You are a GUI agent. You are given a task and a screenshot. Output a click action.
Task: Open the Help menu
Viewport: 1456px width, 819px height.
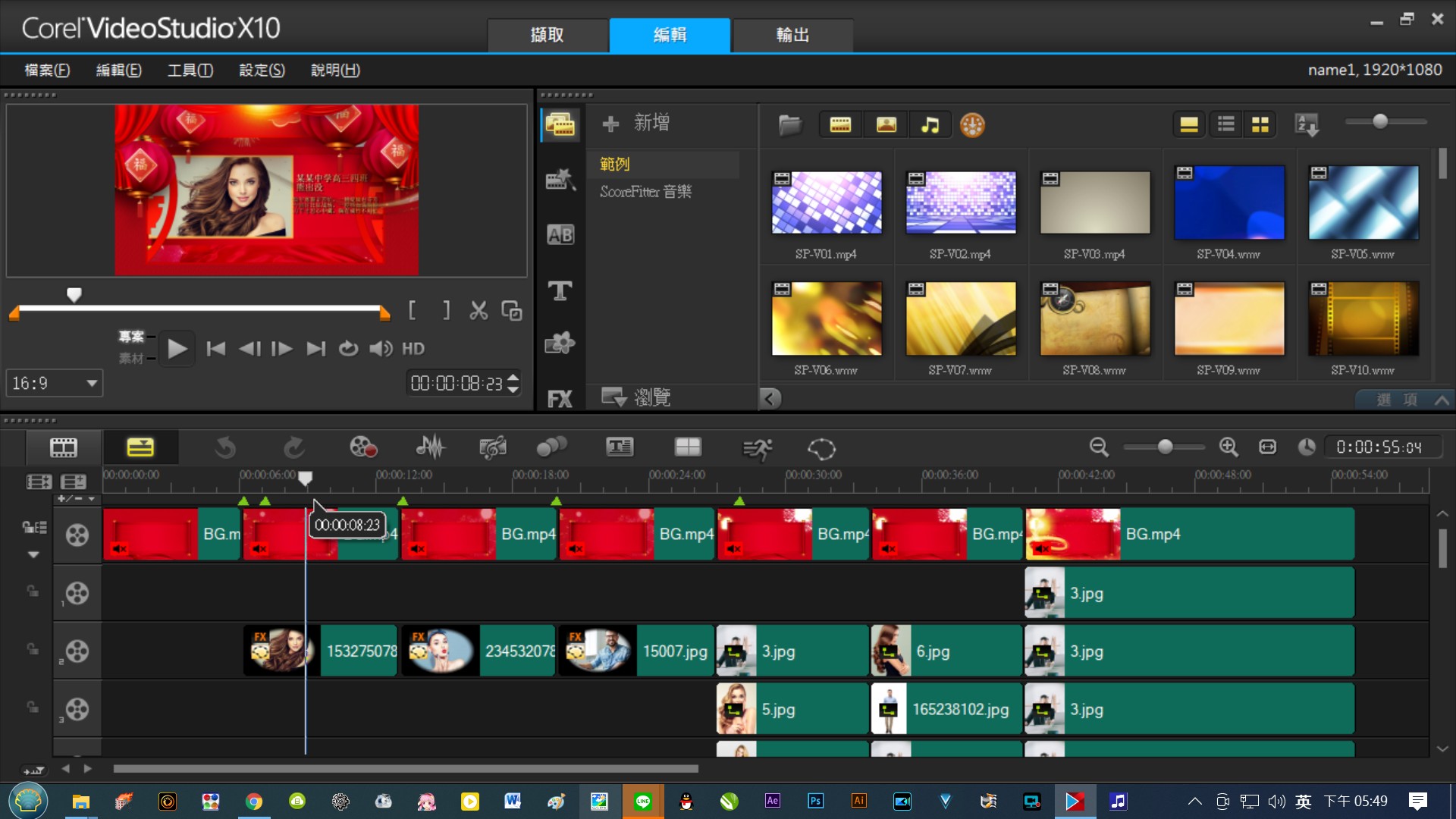tap(335, 70)
